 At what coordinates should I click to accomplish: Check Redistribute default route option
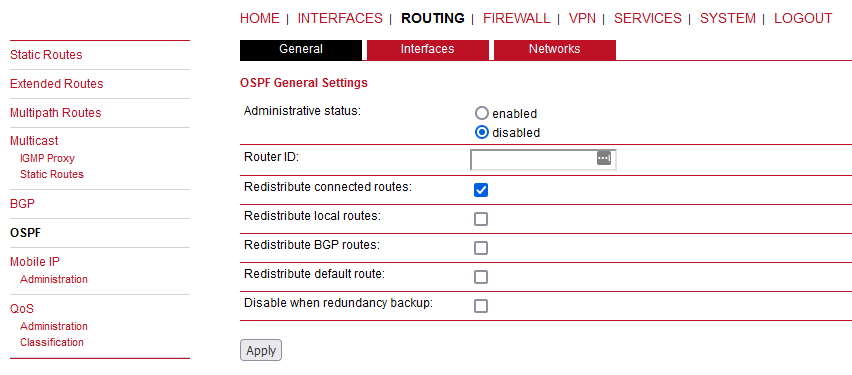pyautogui.click(x=481, y=277)
